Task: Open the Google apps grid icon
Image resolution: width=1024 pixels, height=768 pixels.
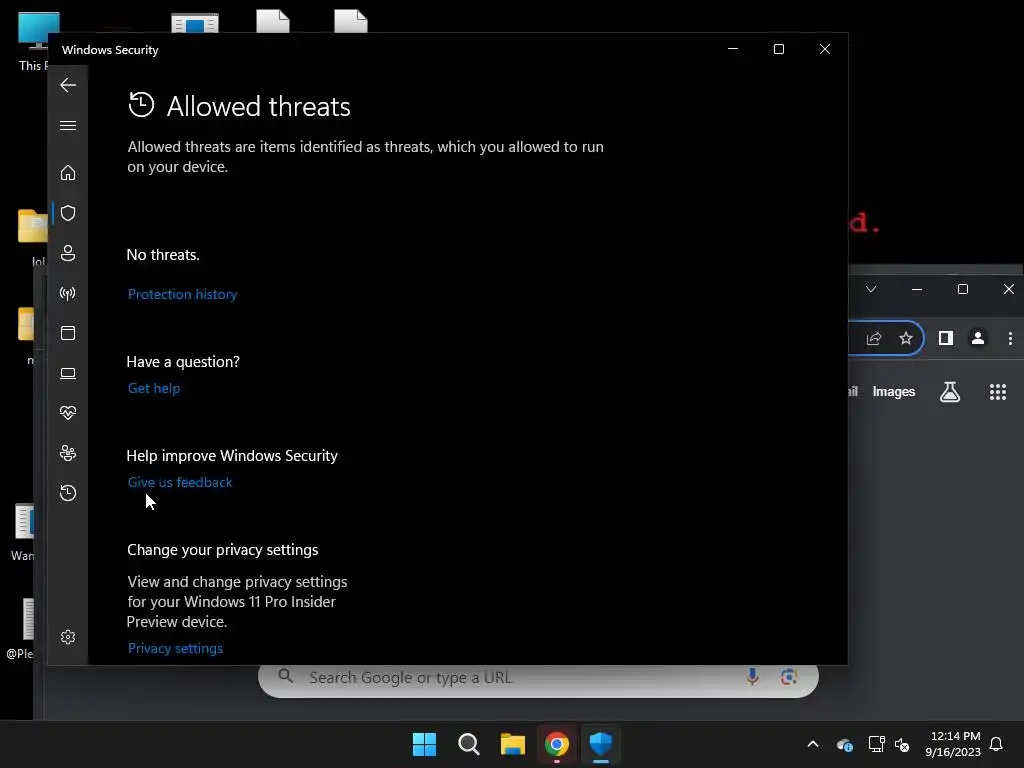Action: click(997, 392)
